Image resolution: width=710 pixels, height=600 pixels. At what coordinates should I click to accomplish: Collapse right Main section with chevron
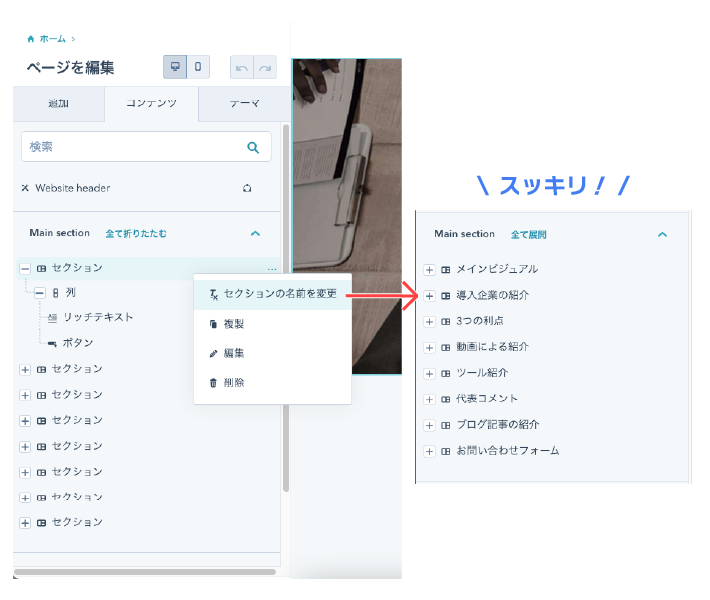[x=662, y=235]
